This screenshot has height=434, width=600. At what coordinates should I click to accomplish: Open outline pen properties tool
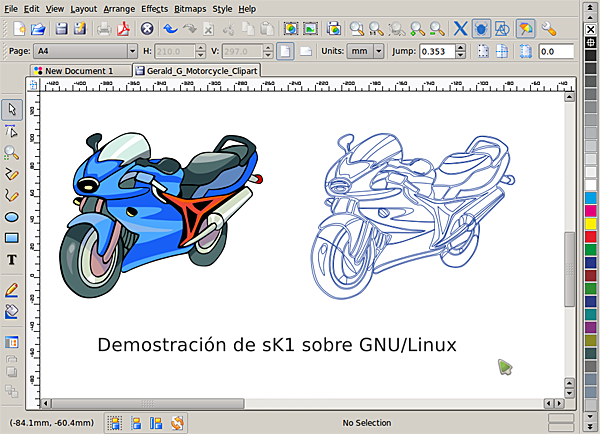(11, 290)
